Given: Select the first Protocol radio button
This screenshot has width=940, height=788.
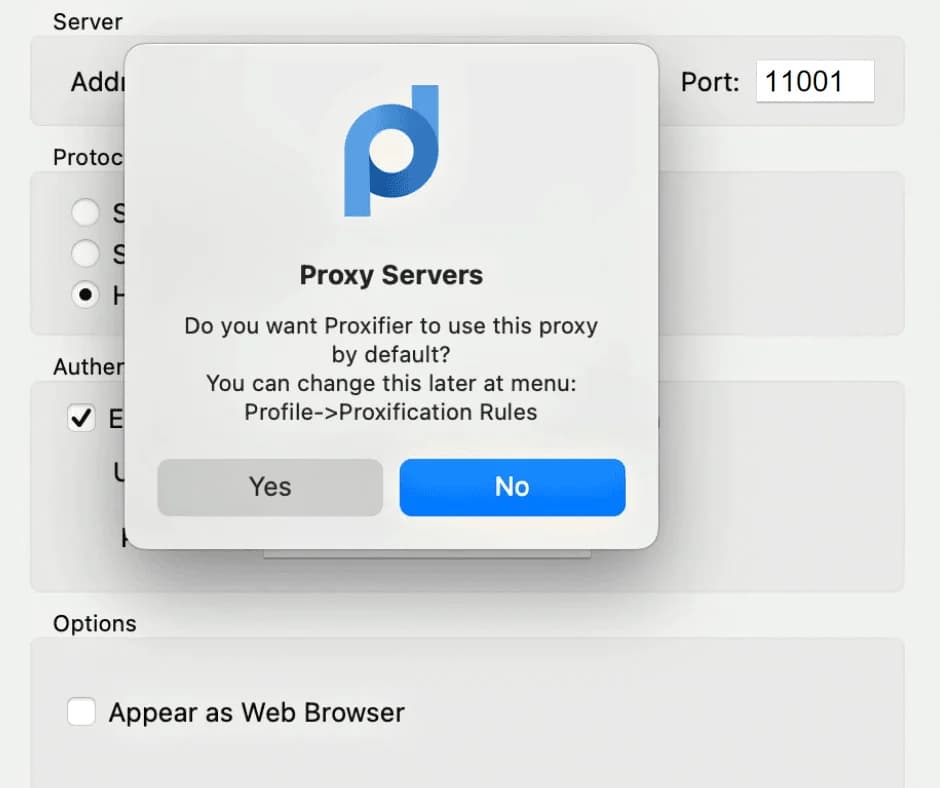Looking at the screenshot, I should click(x=86, y=212).
